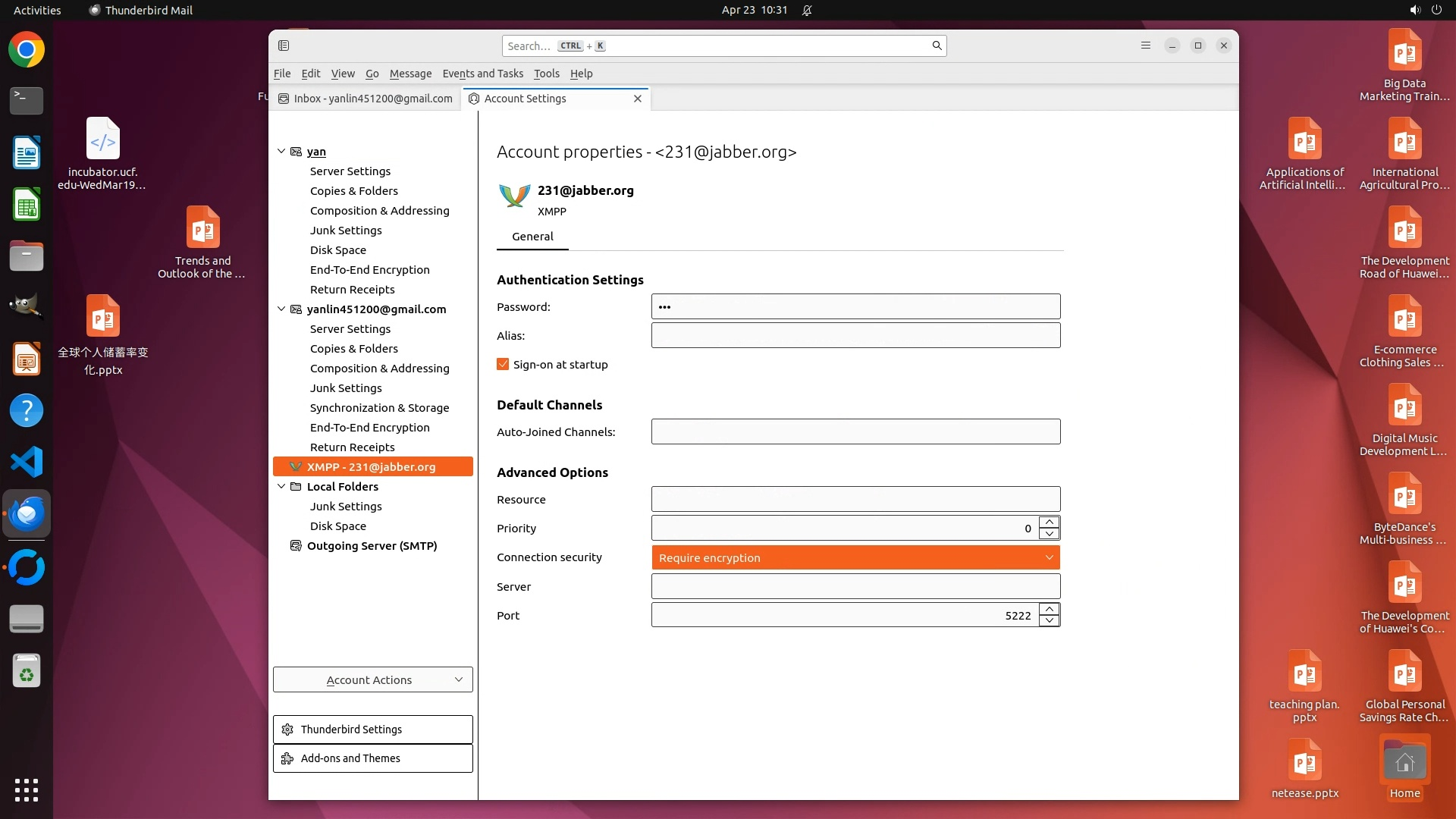Click the search magnifier icon
Image resolution: width=1456 pixels, height=819 pixels.
937,45
